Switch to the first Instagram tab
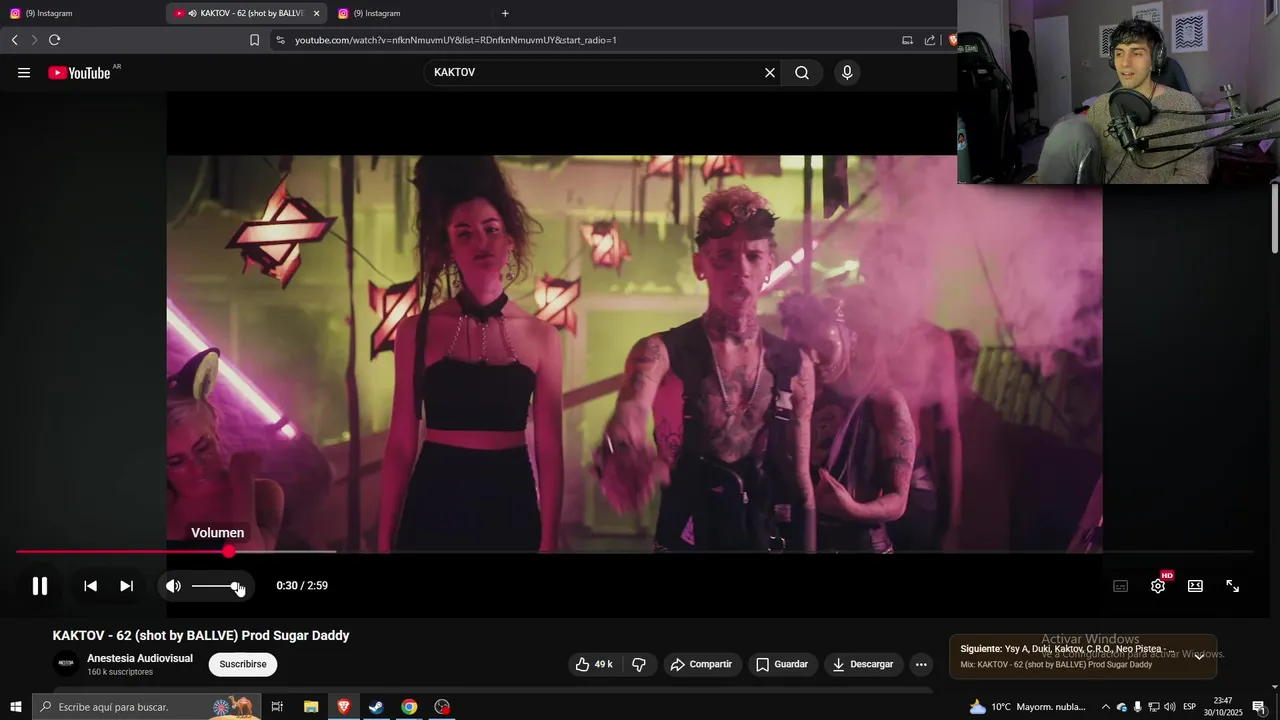Viewport: 1280px width, 720px height. click(x=80, y=13)
